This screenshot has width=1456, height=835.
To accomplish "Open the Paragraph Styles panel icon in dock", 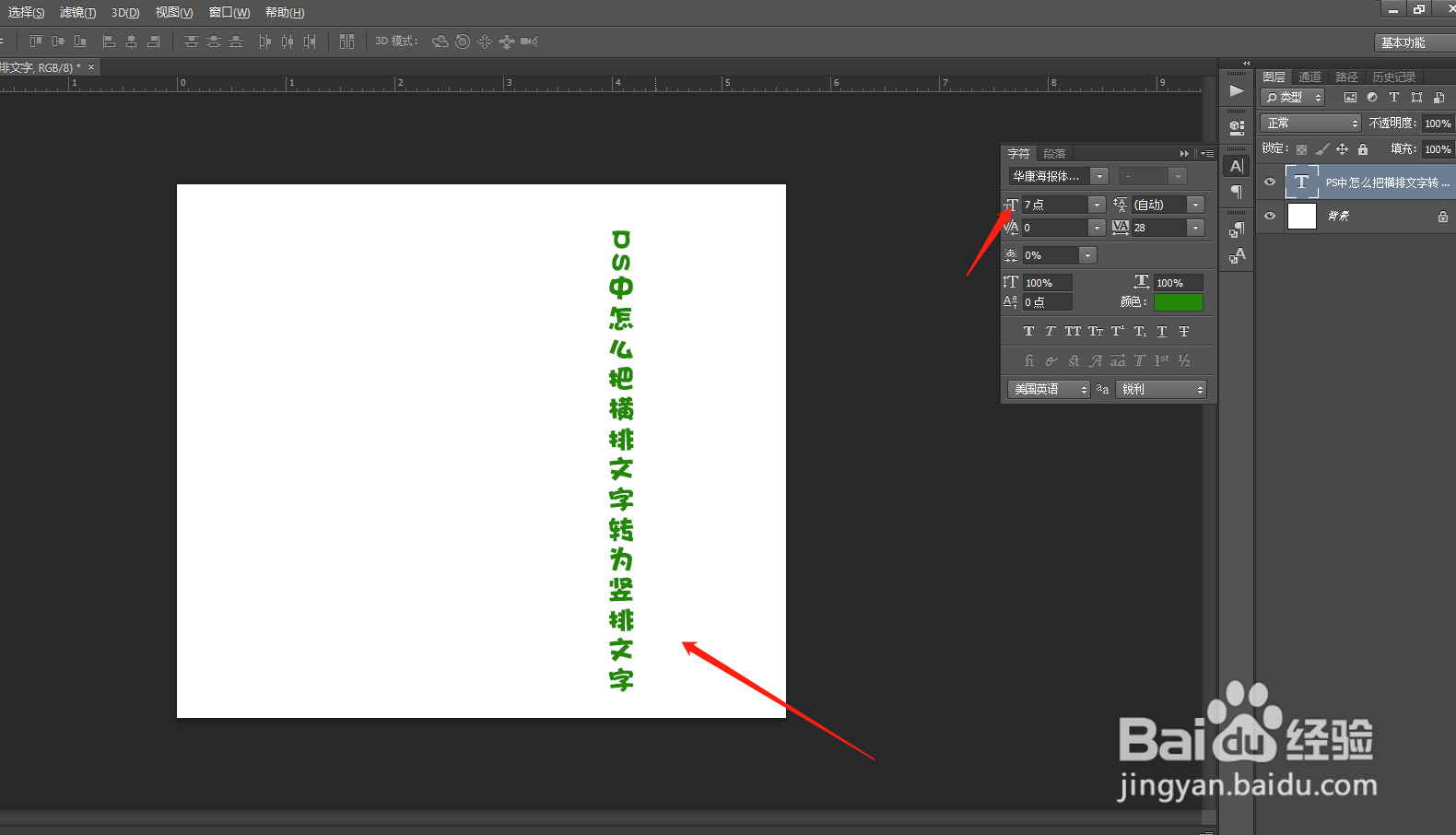I will 1237,229.
